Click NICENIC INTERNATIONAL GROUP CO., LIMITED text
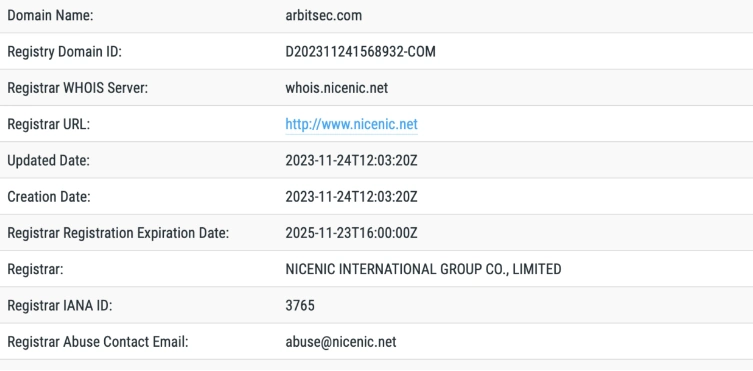Image resolution: width=753 pixels, height=371 pixels. pos(423,269)
